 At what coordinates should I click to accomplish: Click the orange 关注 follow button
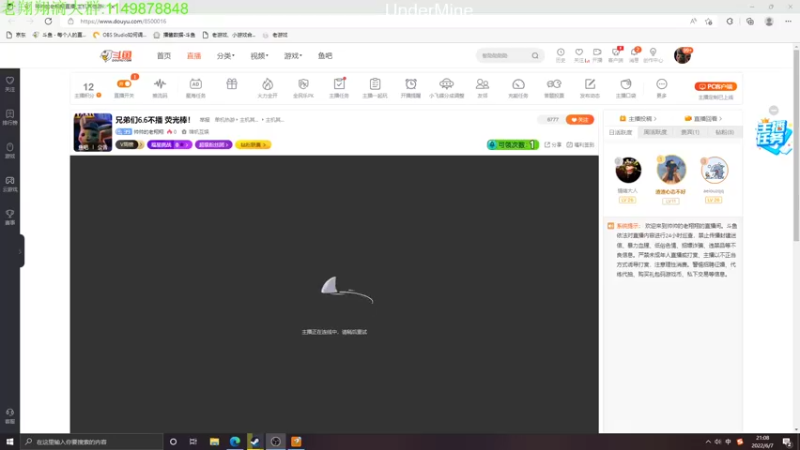click(580, 119)
